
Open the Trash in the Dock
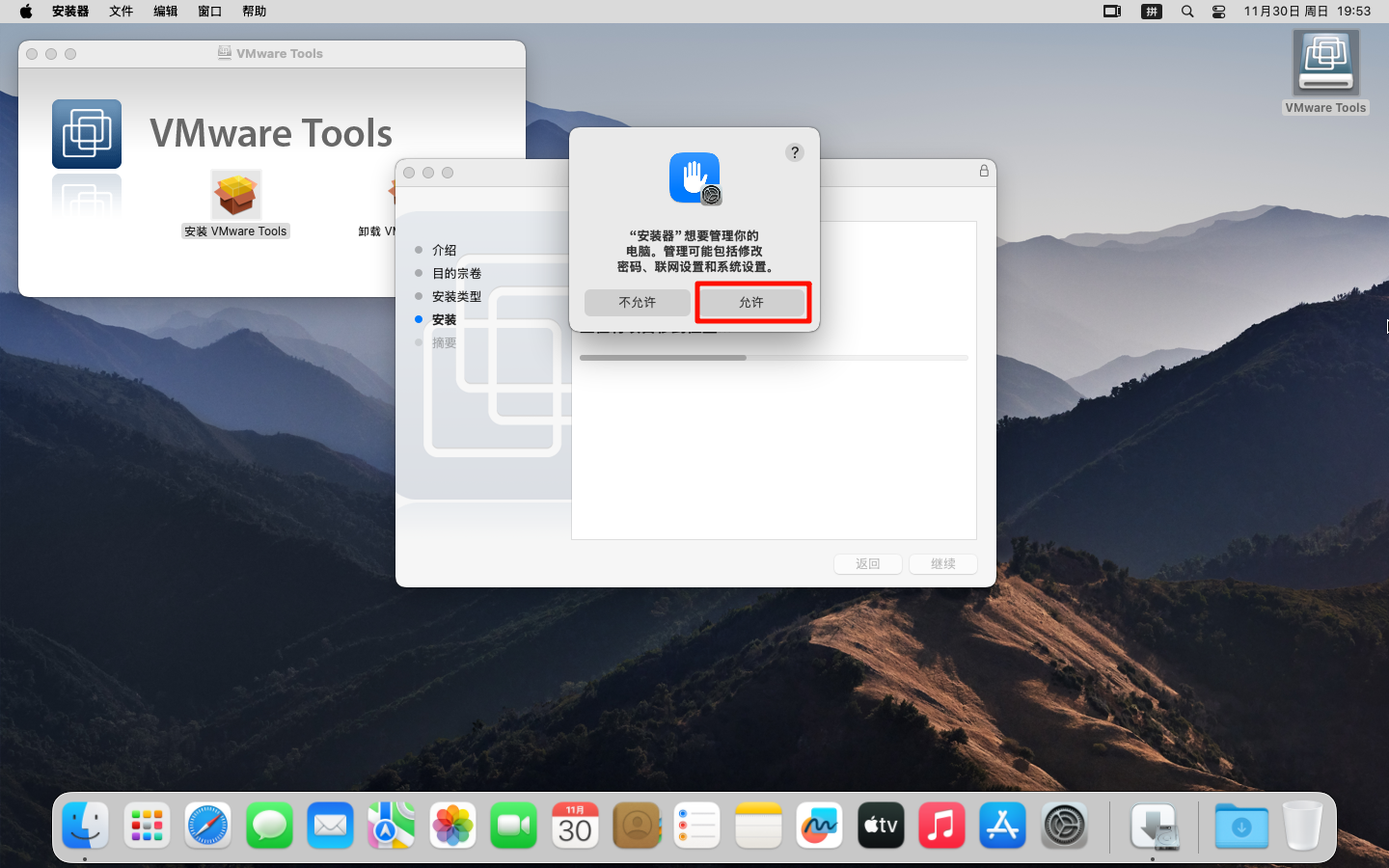click(x=1303, y=826)
